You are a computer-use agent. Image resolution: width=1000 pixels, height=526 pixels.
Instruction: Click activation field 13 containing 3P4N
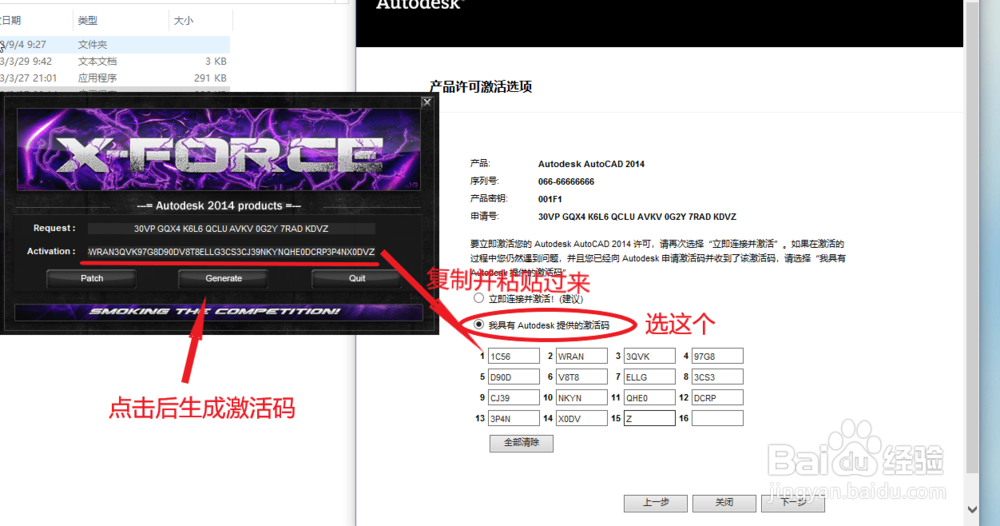(513, 418)
